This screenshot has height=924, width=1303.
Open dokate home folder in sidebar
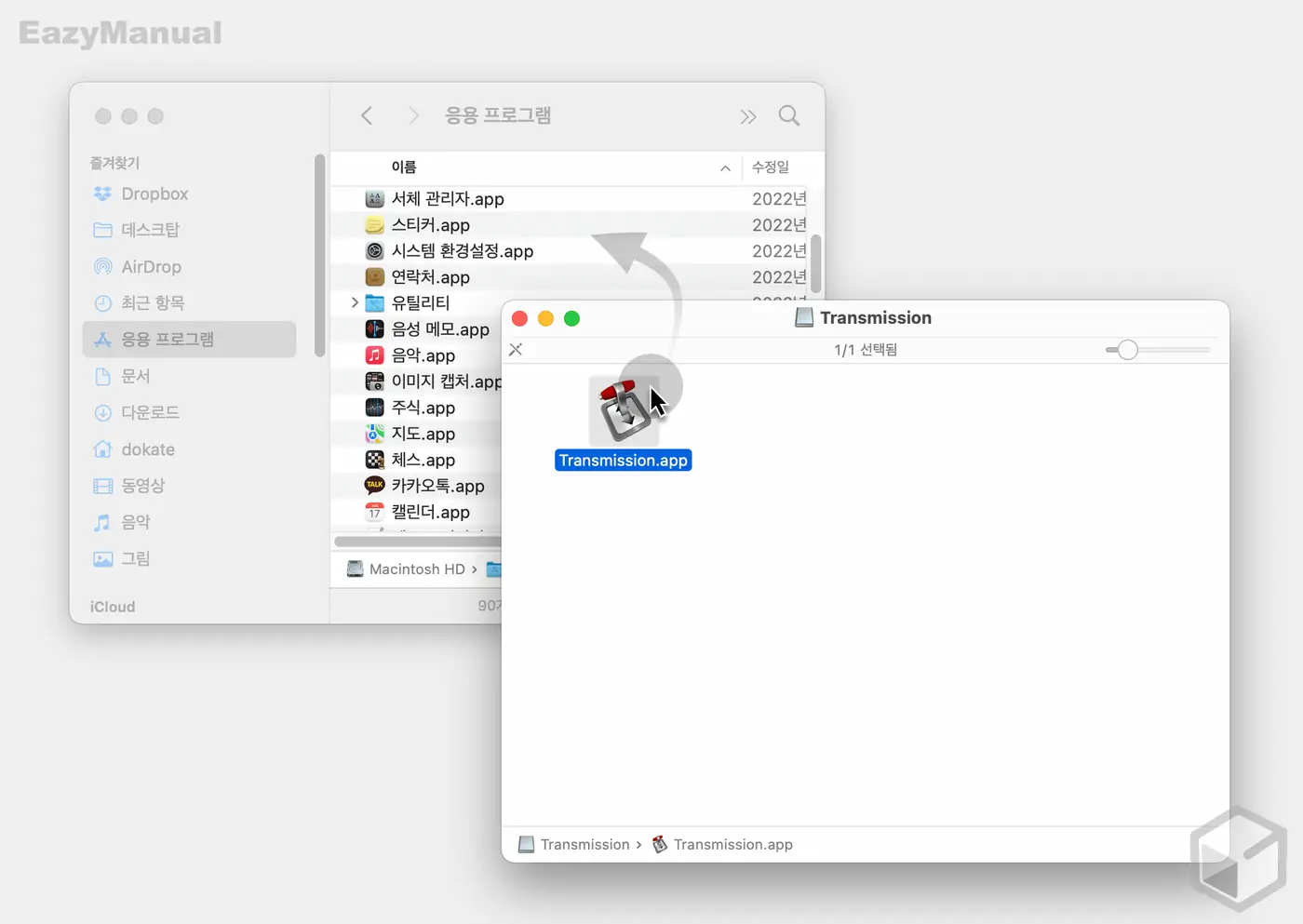click(x=148, y=449)
